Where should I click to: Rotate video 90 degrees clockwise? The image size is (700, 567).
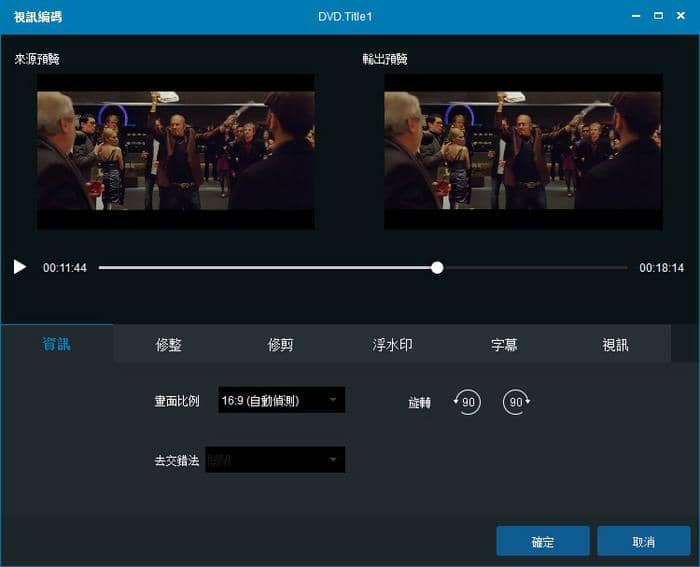click(x=517, y=402)
